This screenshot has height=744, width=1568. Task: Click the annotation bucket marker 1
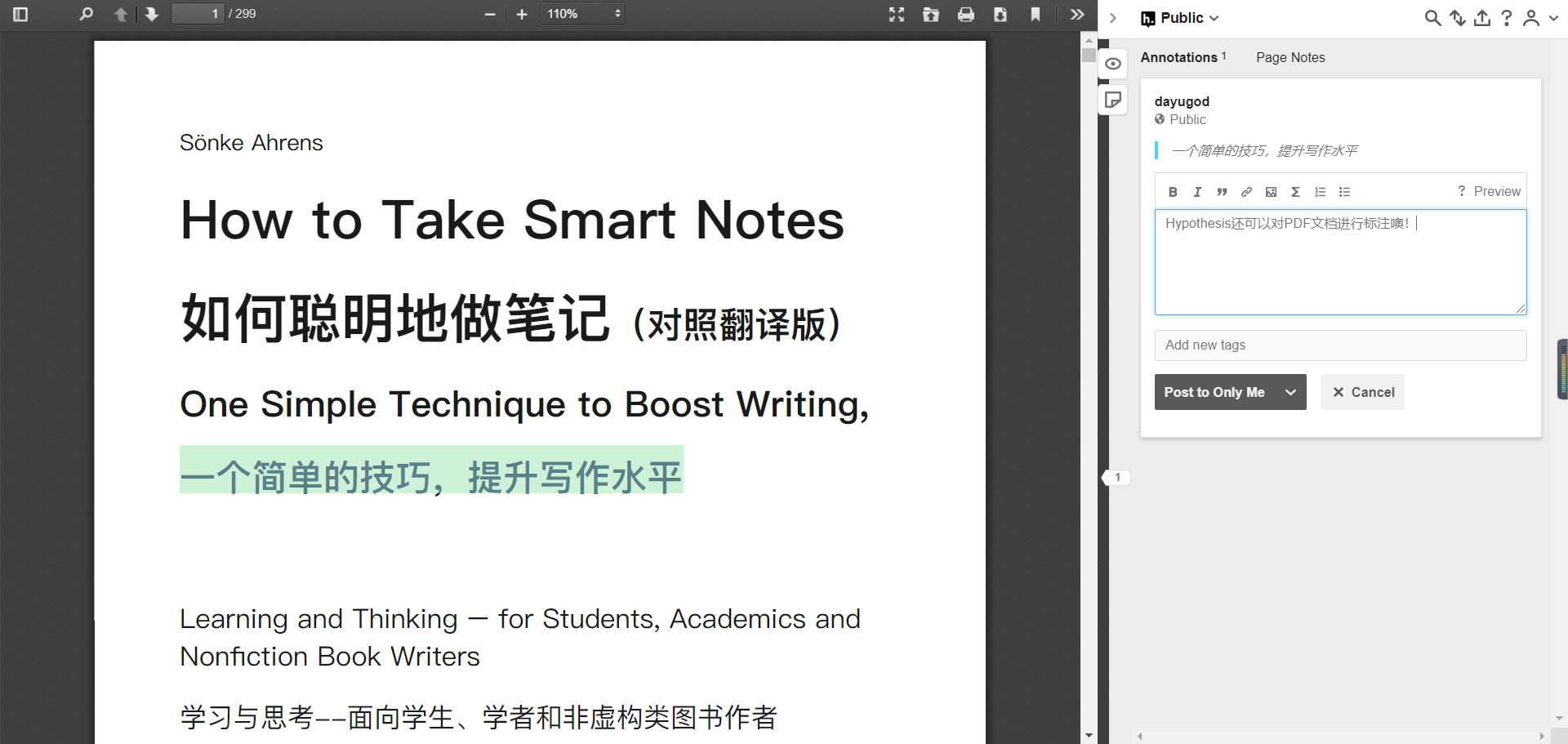[x=1116, y=477]
